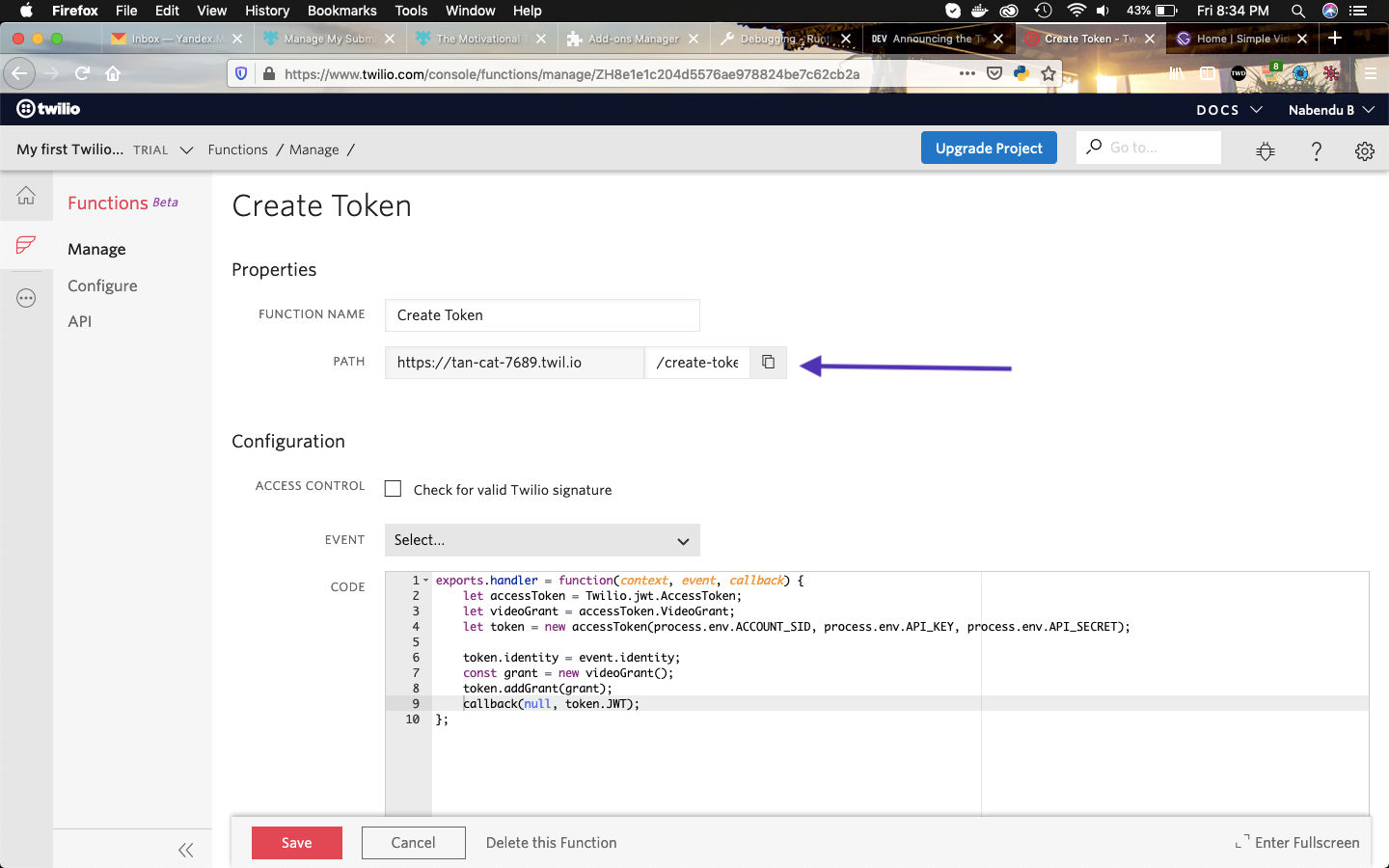Open a new browser tab with plus
Screen dimensions: 1389x868
[x=1335, y=38]
